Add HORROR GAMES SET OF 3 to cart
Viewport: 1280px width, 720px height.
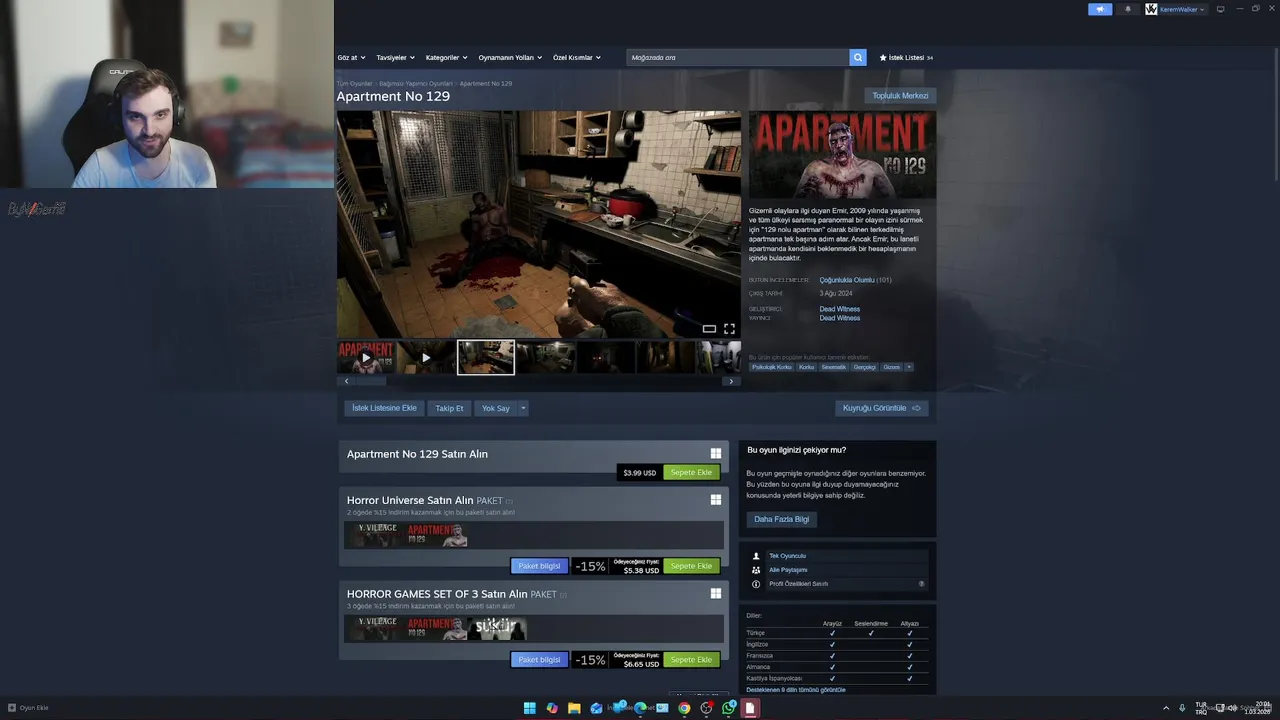pyautogui.click(x=691, y=660)
